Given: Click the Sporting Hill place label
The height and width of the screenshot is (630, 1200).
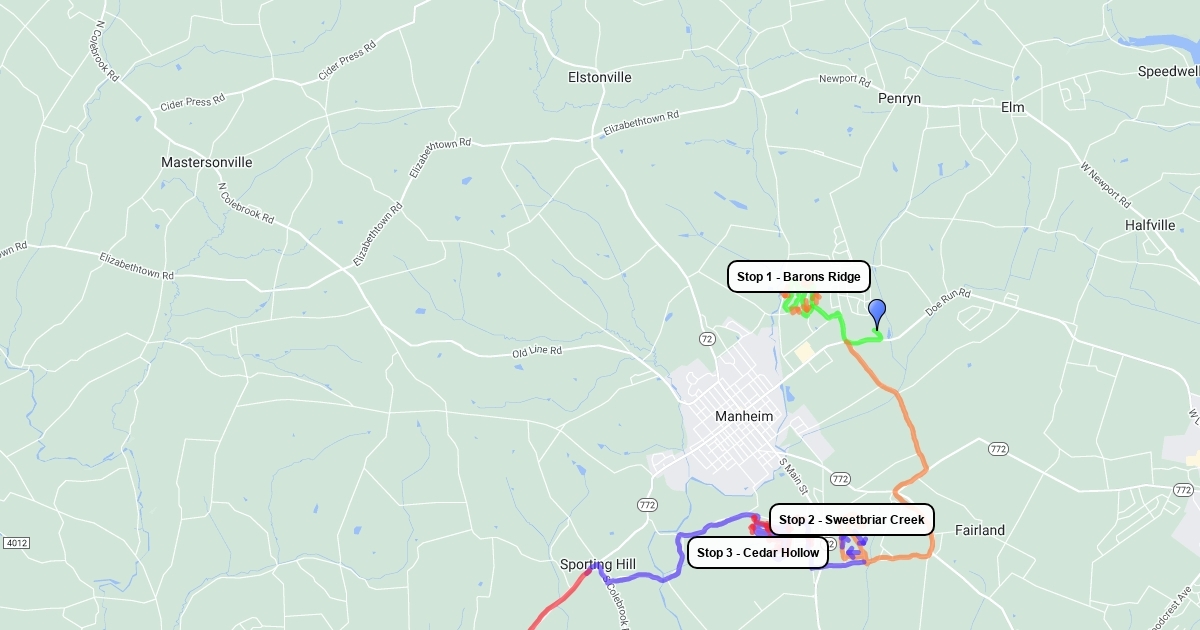Looking at the screenshot, I should 598,565.
